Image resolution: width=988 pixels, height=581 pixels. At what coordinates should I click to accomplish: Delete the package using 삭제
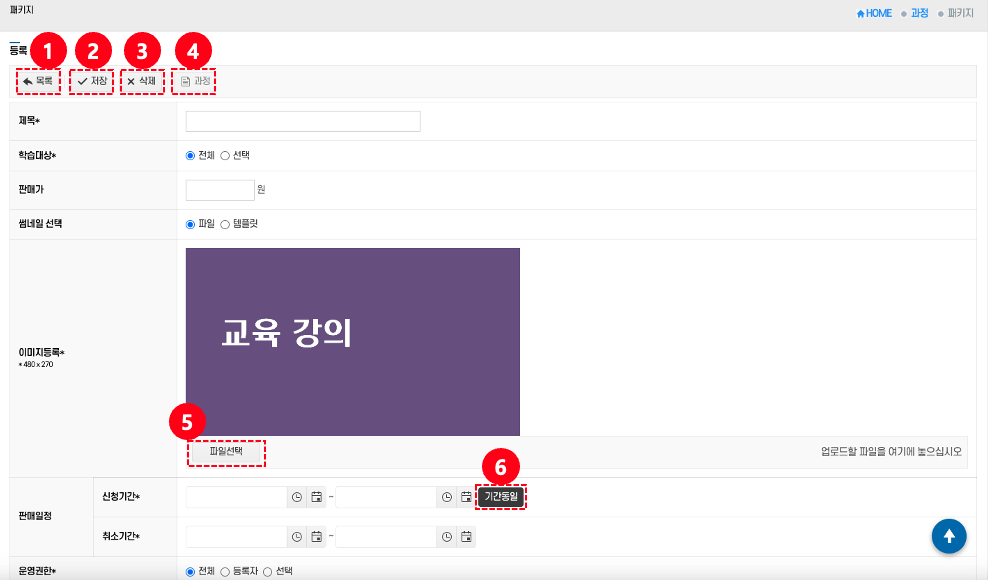pyautogui.click(x=141, y=81)
